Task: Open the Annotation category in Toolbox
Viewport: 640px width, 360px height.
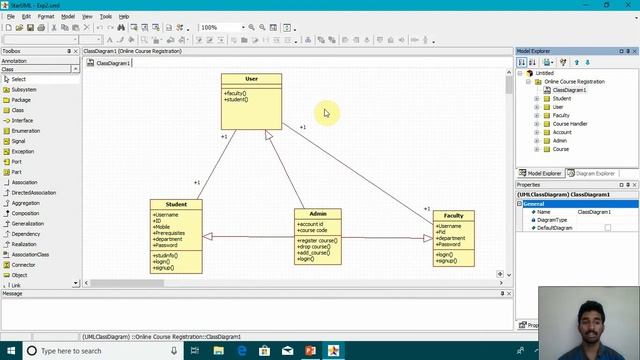Action: click(40, 61)
